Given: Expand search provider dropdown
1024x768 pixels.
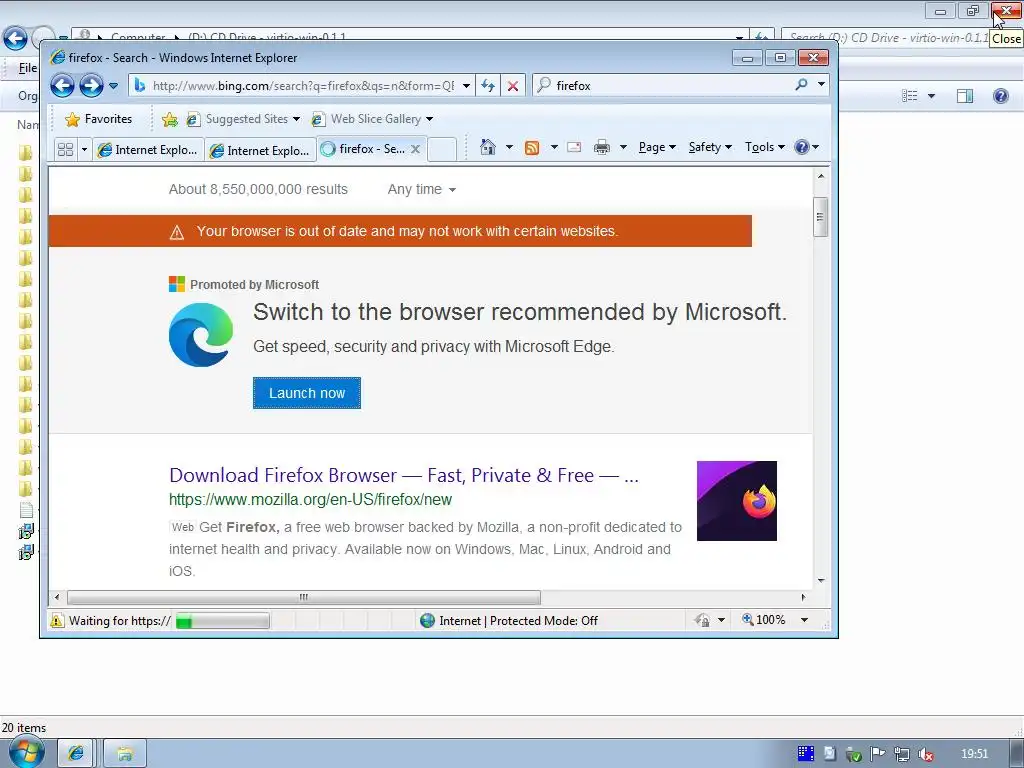Looking at the screenshot, I should coord(821,85).
